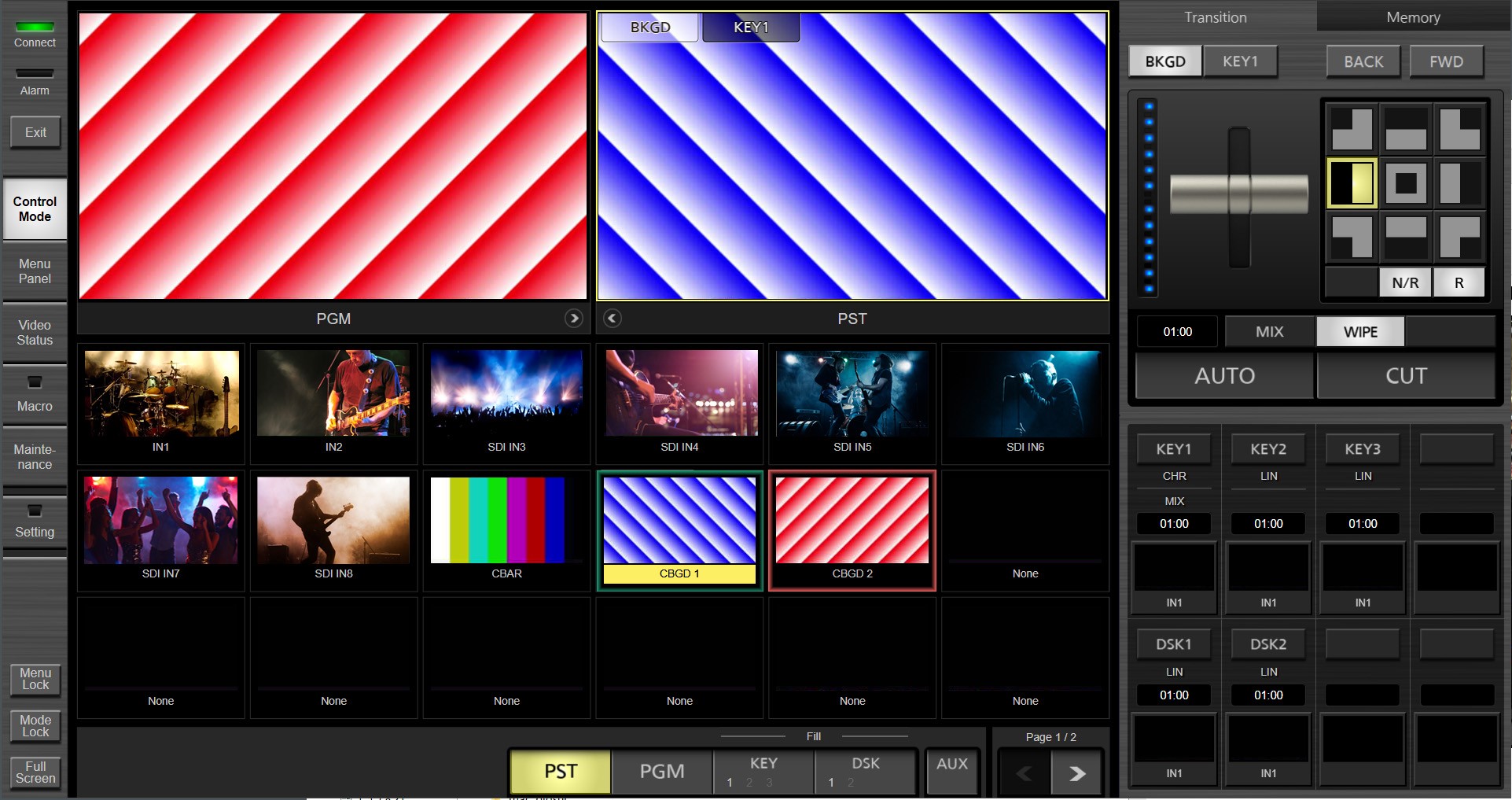Collapse PST view with left chevron

coord(613,319)
